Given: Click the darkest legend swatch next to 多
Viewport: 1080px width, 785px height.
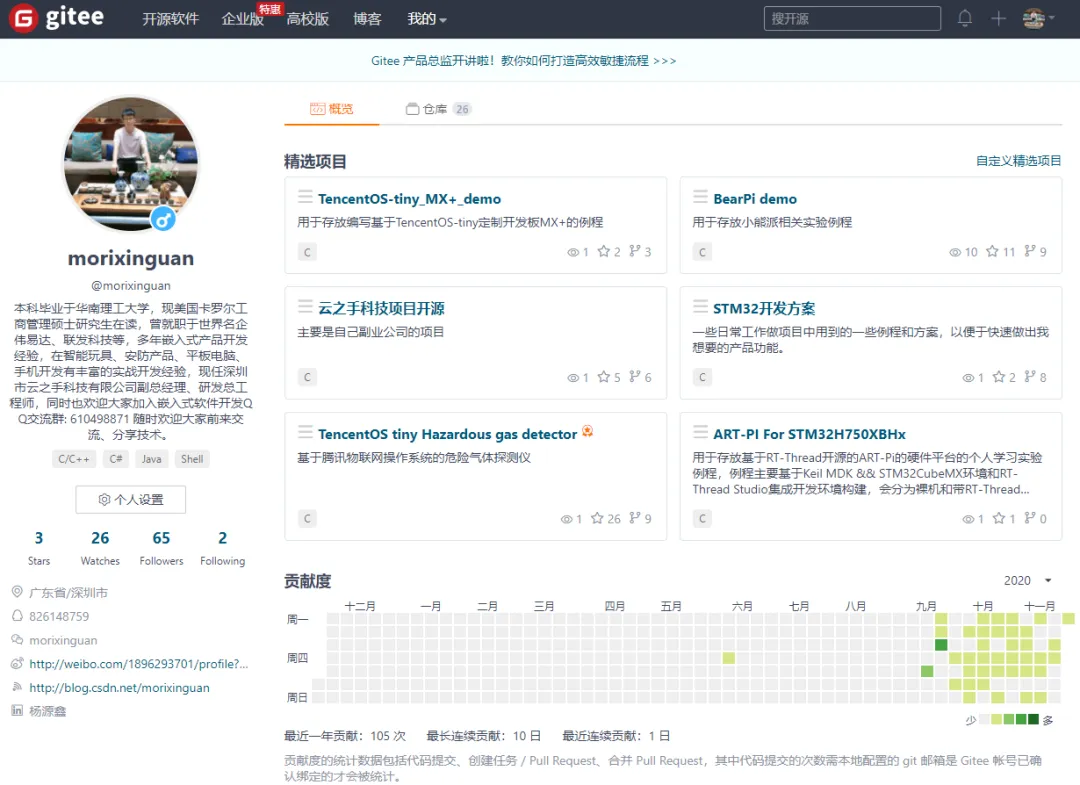Looking at the screenshot, I should [x=1033, y=720].
